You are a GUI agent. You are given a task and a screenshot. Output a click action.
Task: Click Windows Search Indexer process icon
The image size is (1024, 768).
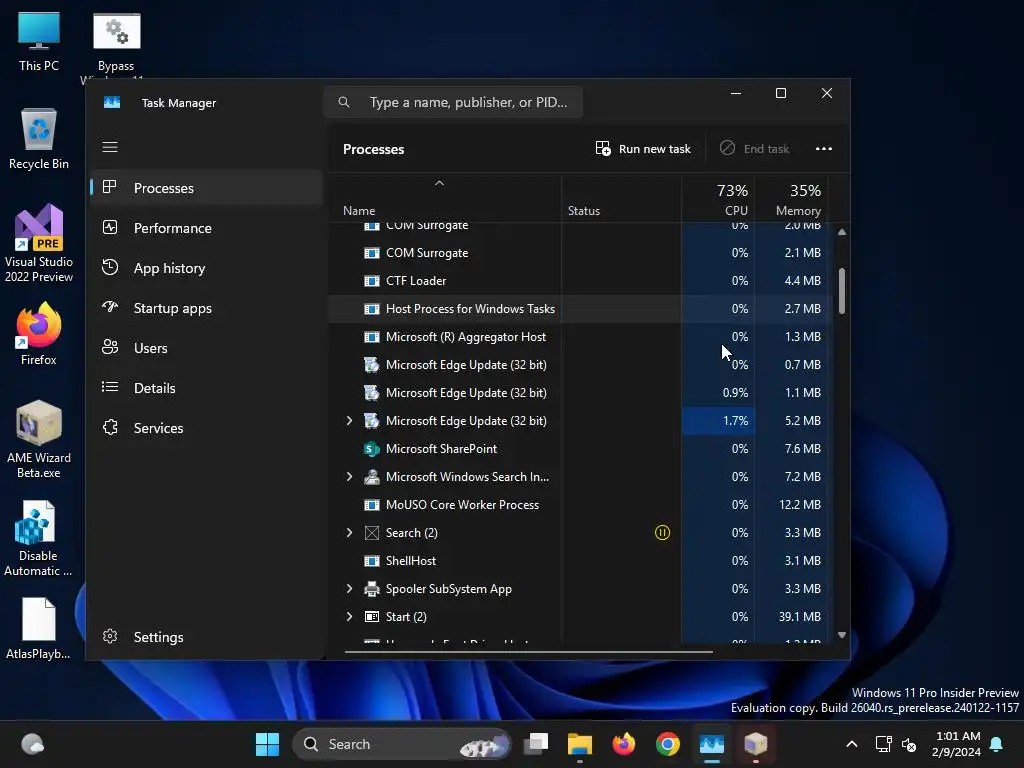(x=372, y=477)
